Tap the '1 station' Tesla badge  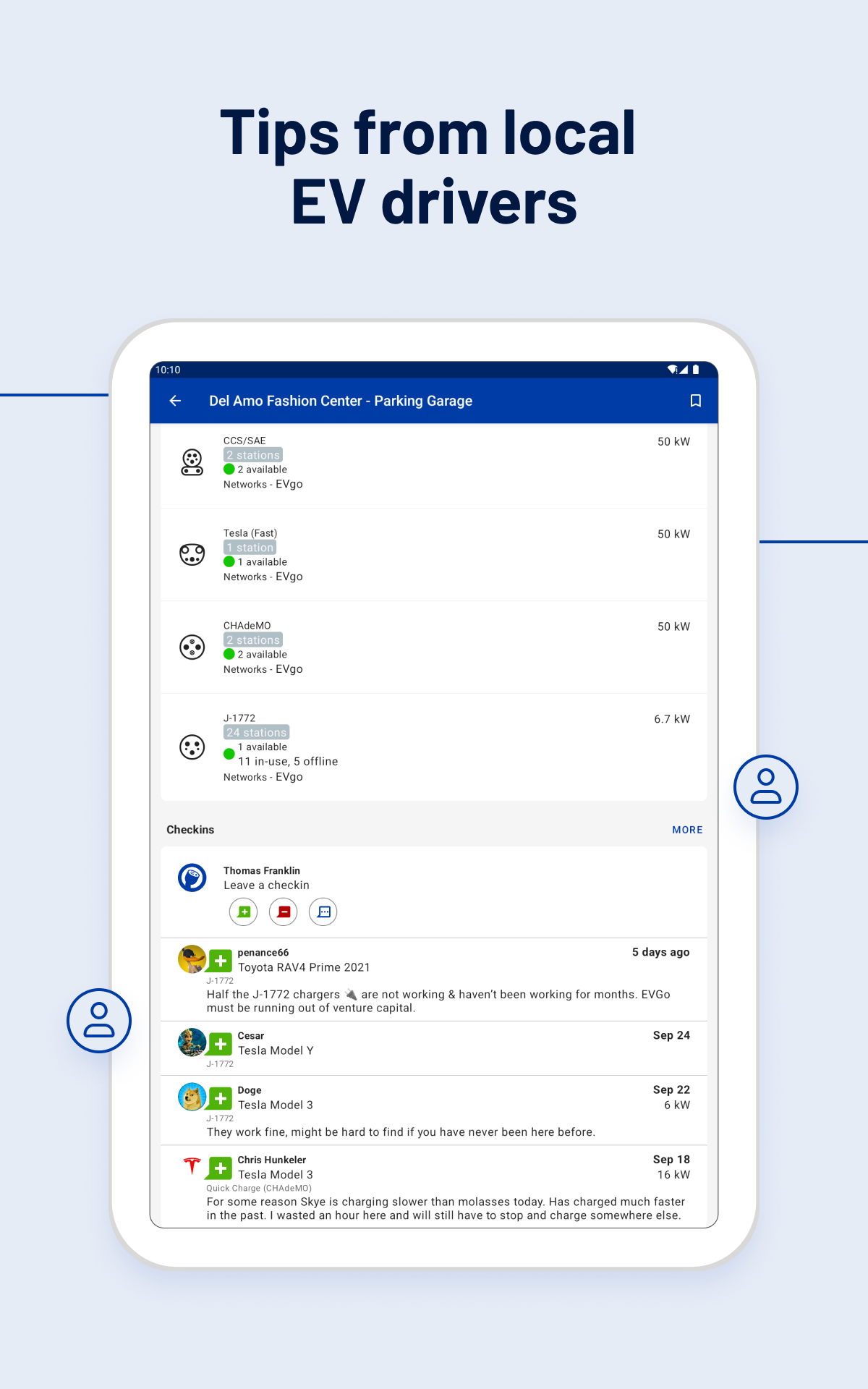click(x=250, y=548)
